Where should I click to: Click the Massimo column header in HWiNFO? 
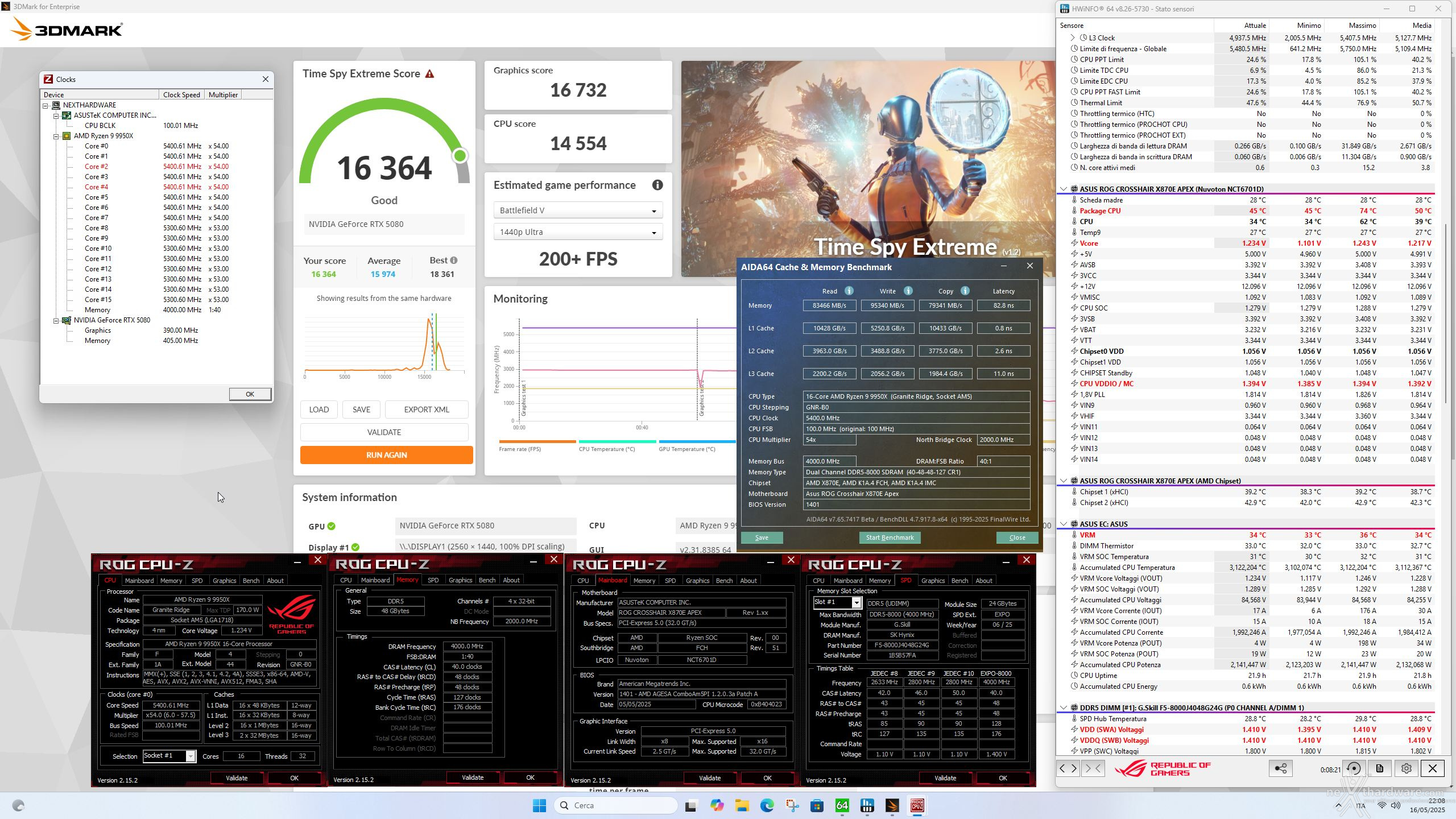1351,26
